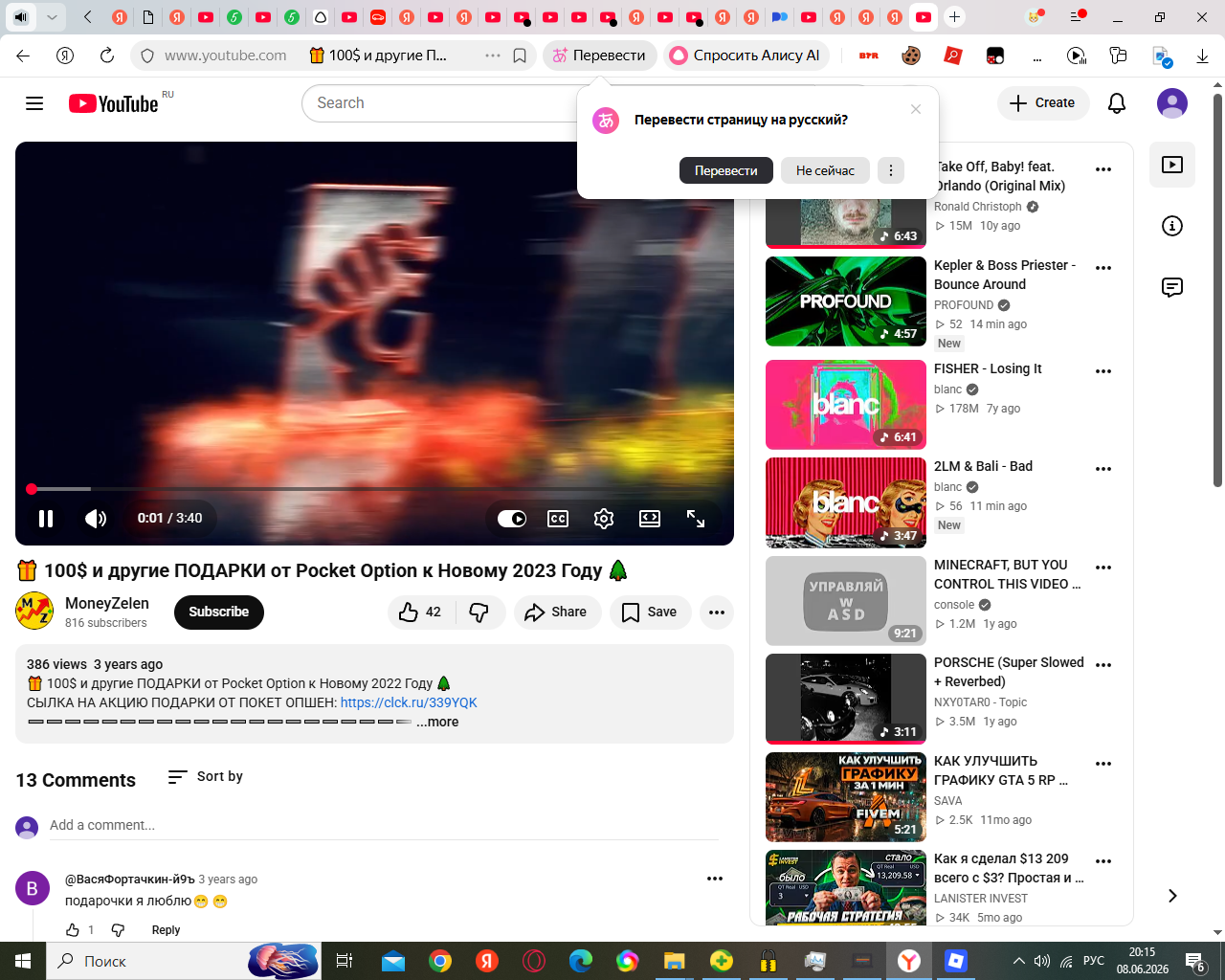The image size is (1225, 980).
Task: Open Windows Start menu
Action: tap(23, 961)
